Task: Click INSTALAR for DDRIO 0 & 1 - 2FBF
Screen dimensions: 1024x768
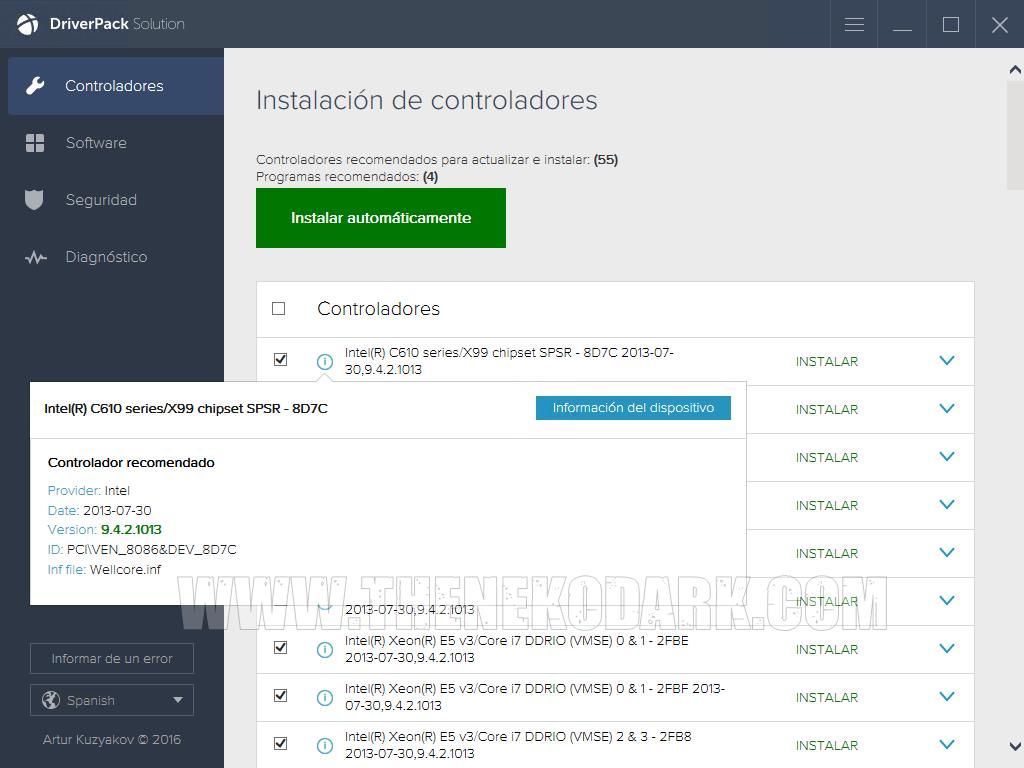Action: [x=827, y=697]
